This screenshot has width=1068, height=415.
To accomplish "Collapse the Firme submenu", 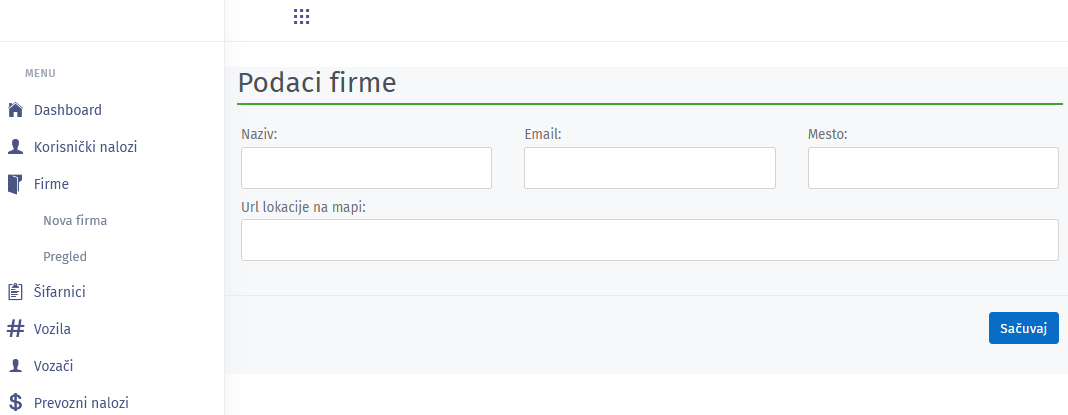I will coord(51,184).
